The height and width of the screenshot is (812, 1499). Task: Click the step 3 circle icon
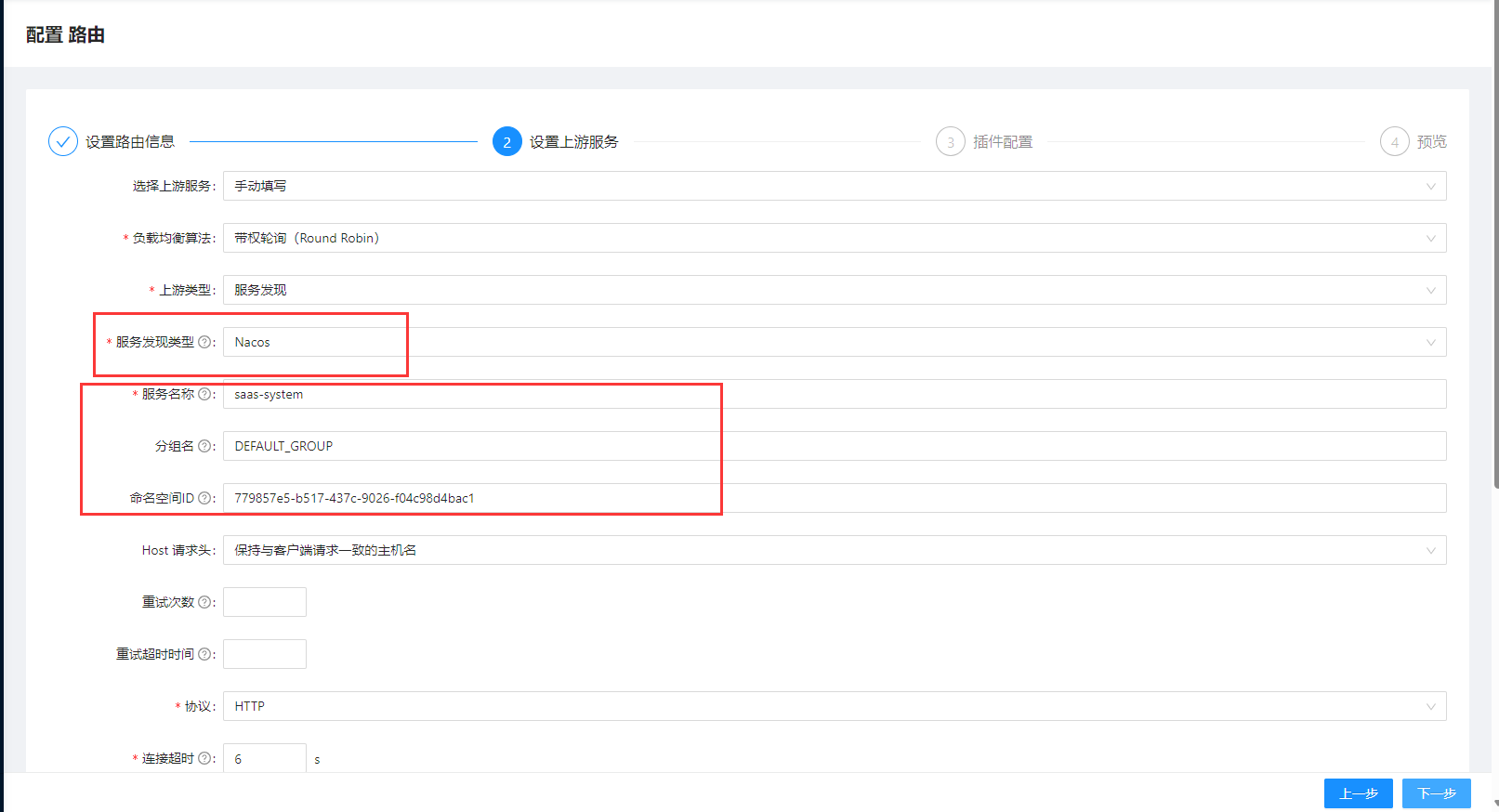[x=951, y=141]
